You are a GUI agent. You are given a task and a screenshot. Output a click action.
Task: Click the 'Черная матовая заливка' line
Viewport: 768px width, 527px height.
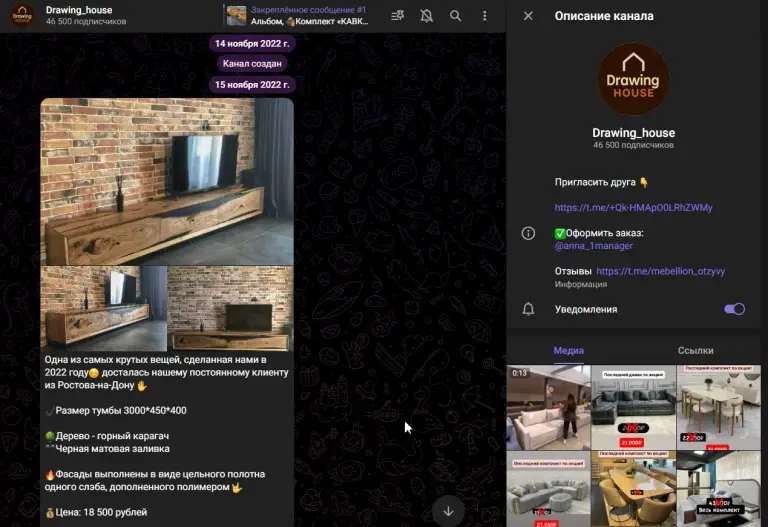(112, 449)
